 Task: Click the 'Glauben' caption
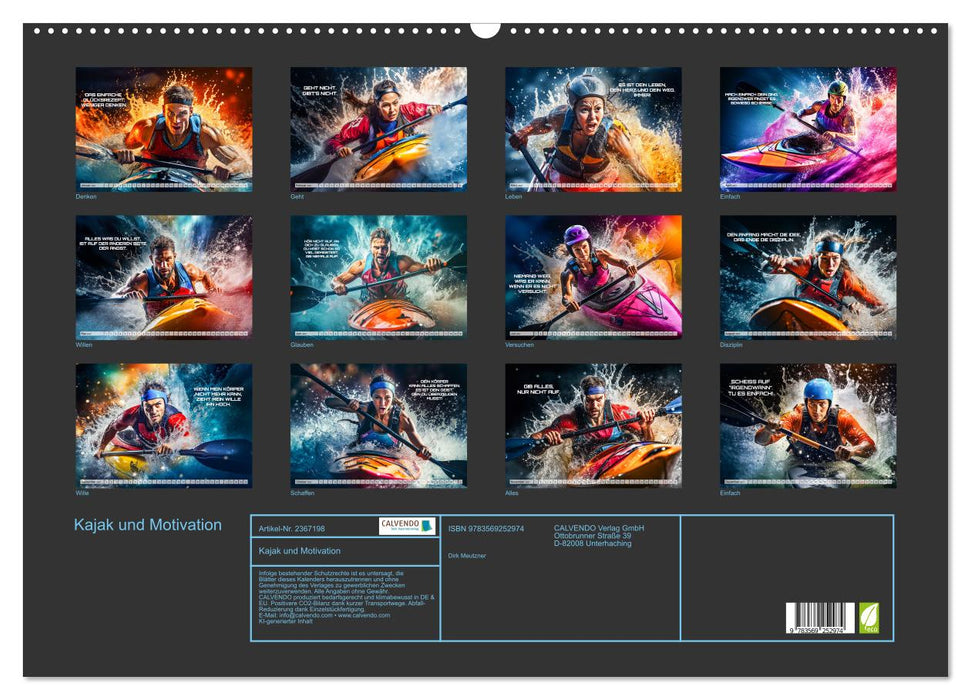pyautogui.click(x=302, y=344)
